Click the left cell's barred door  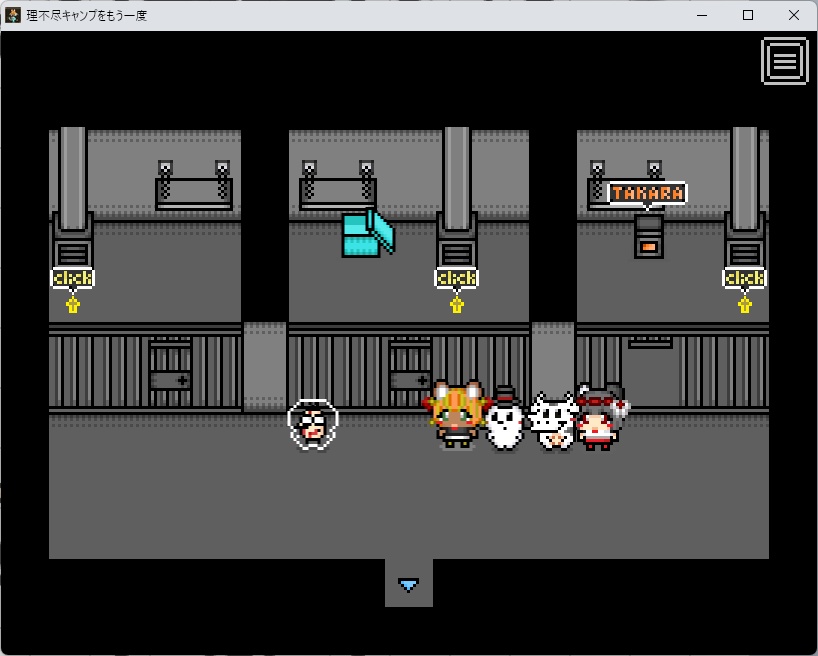(170, 373)
